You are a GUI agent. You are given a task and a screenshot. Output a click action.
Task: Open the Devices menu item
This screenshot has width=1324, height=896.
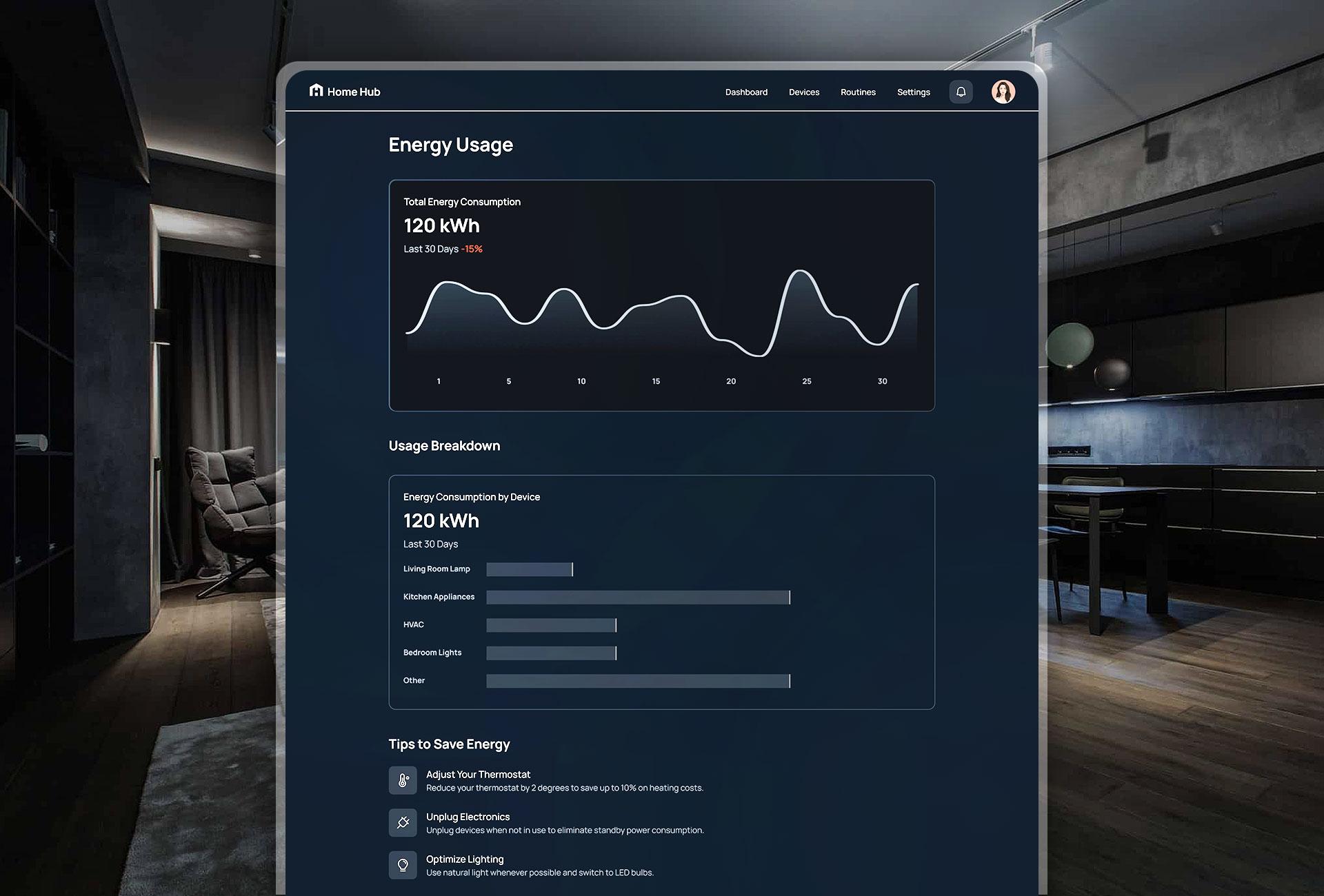coord(804,92)
